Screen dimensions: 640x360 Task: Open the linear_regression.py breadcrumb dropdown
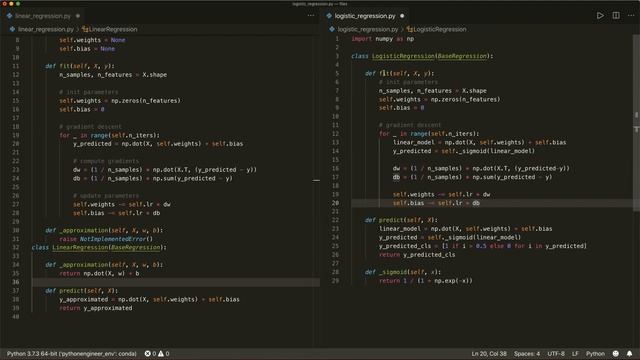point(46,29)
